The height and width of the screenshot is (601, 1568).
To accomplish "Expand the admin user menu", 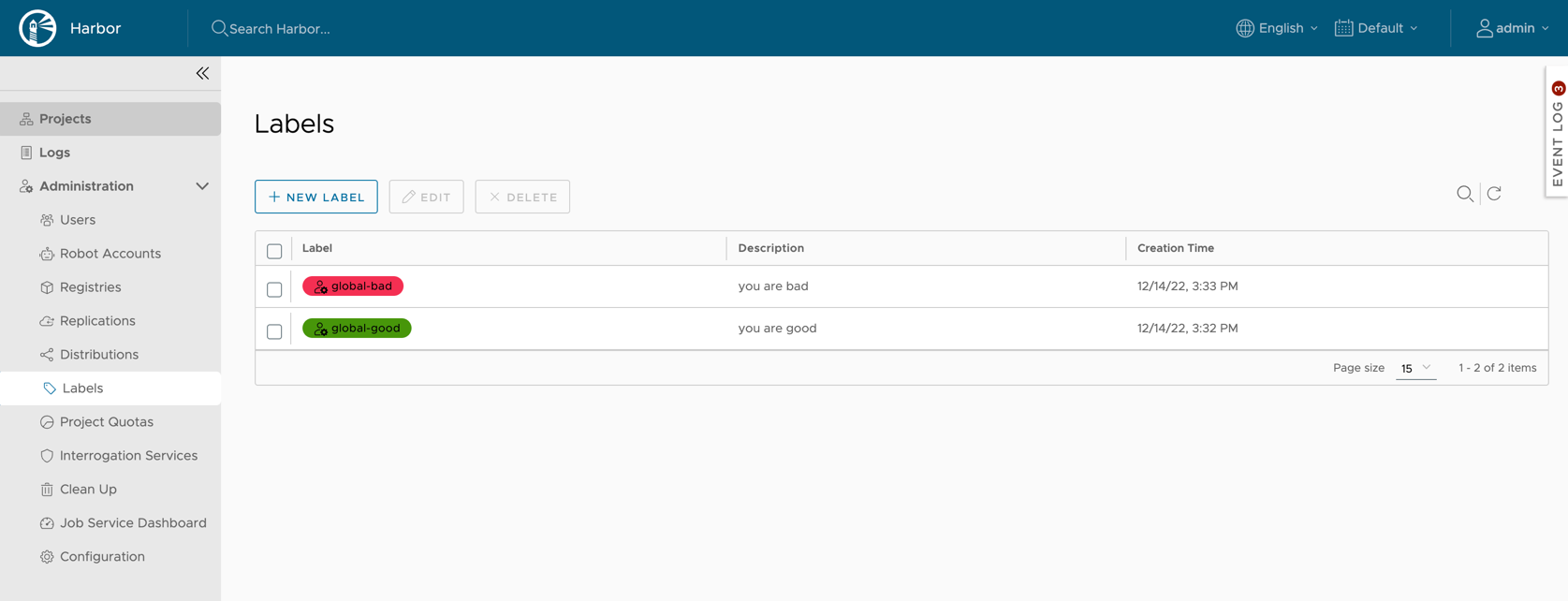I will [1512, 28].
